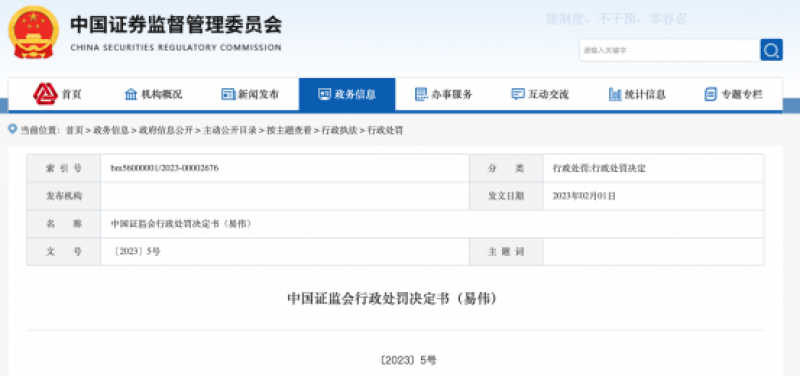Click the 文号 value 〔2023〕5号 in table

pyautogui.click(x=136, y=251)
